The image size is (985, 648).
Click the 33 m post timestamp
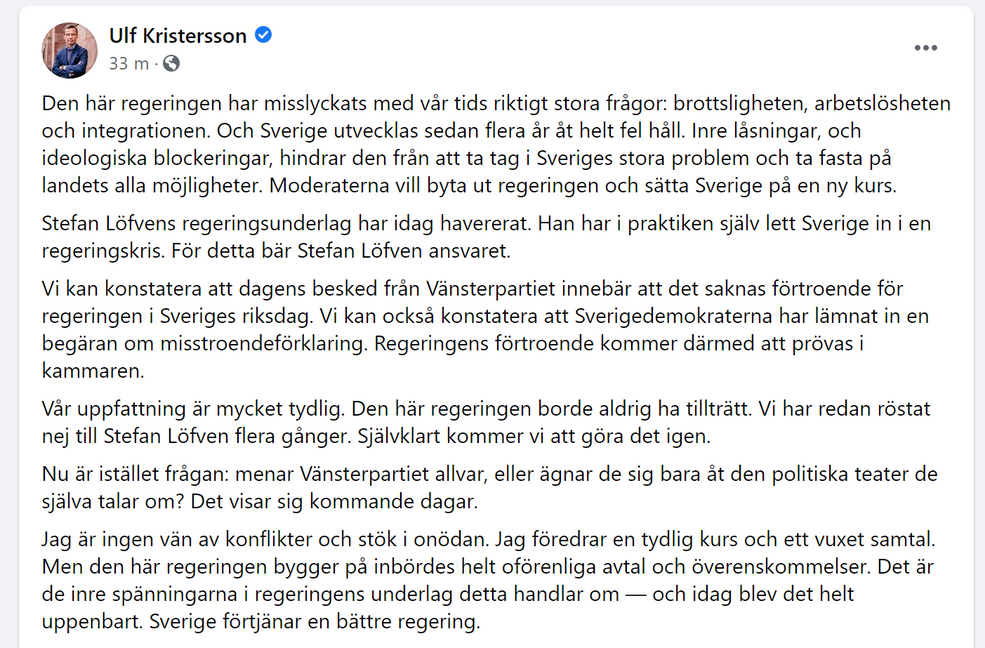tap(129, 63)
